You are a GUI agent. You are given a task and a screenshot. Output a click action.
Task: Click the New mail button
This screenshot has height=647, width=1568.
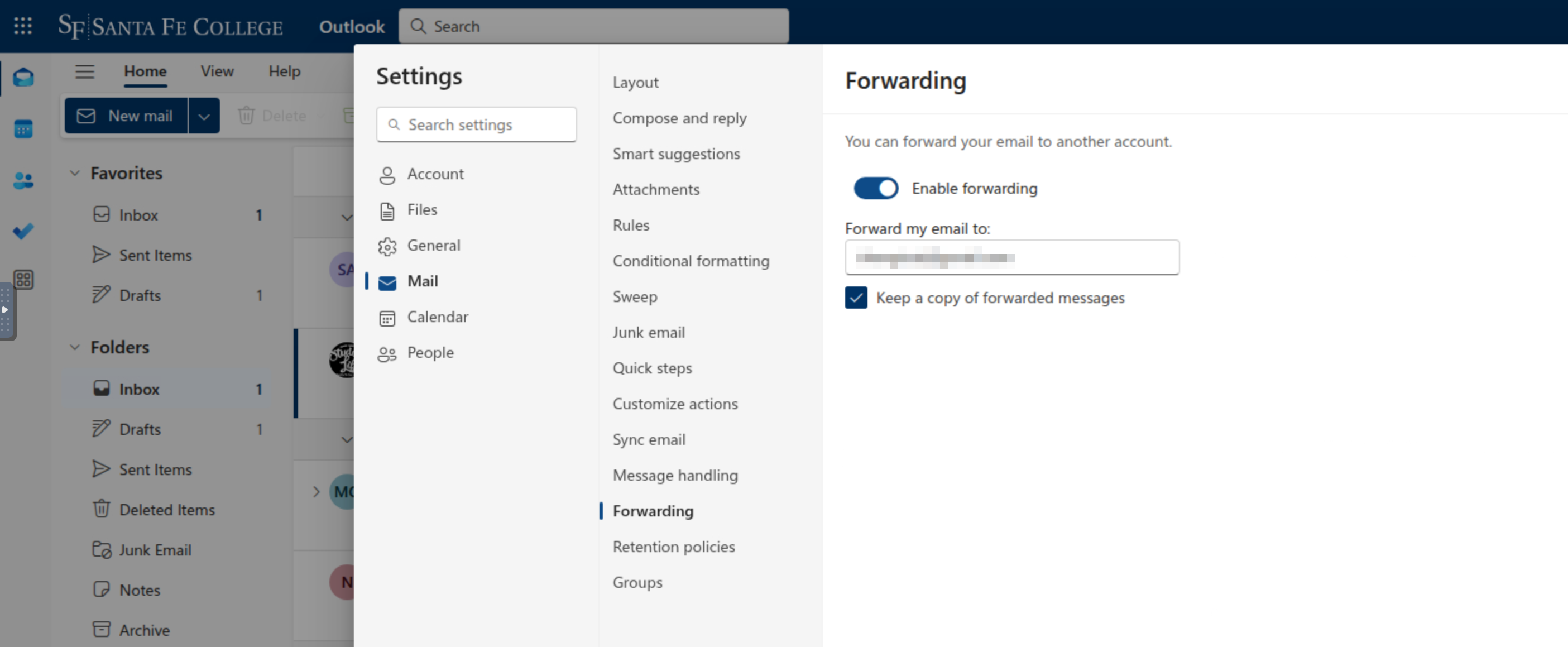pyautogui.click(x=126, y=116)
